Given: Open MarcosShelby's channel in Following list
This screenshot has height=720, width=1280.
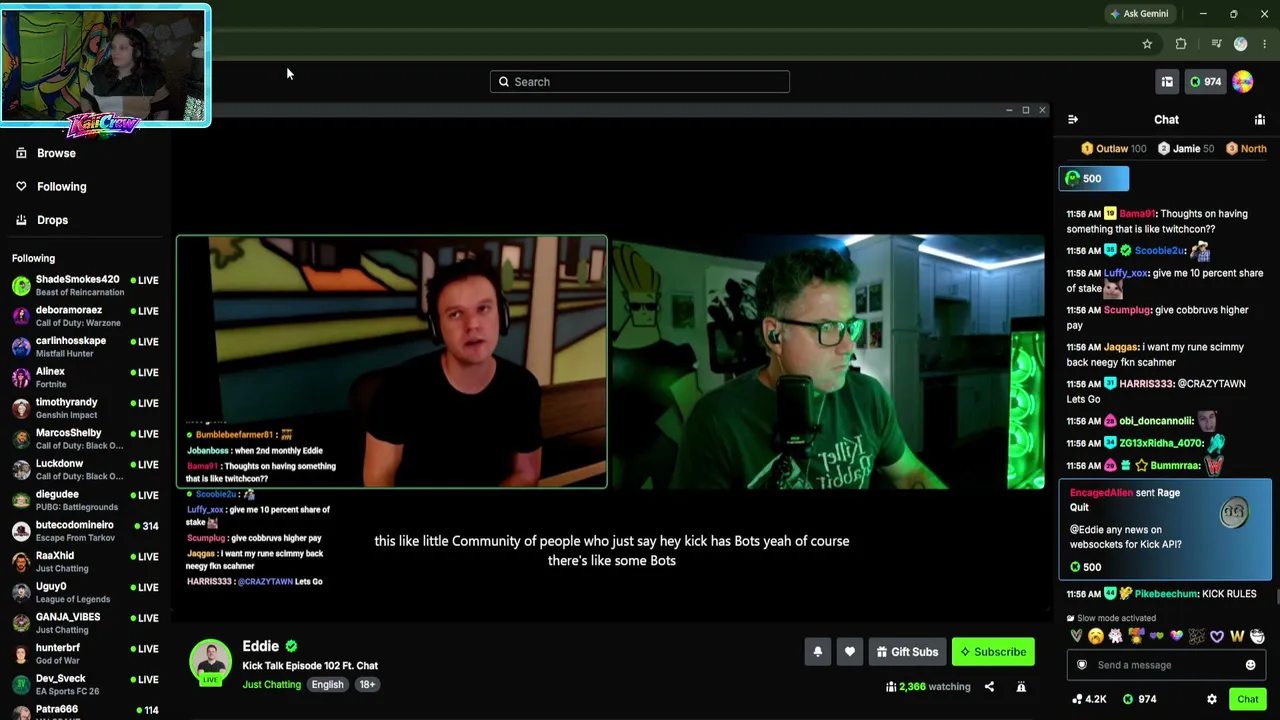Looking at the screenshot, I should (85, 439).
